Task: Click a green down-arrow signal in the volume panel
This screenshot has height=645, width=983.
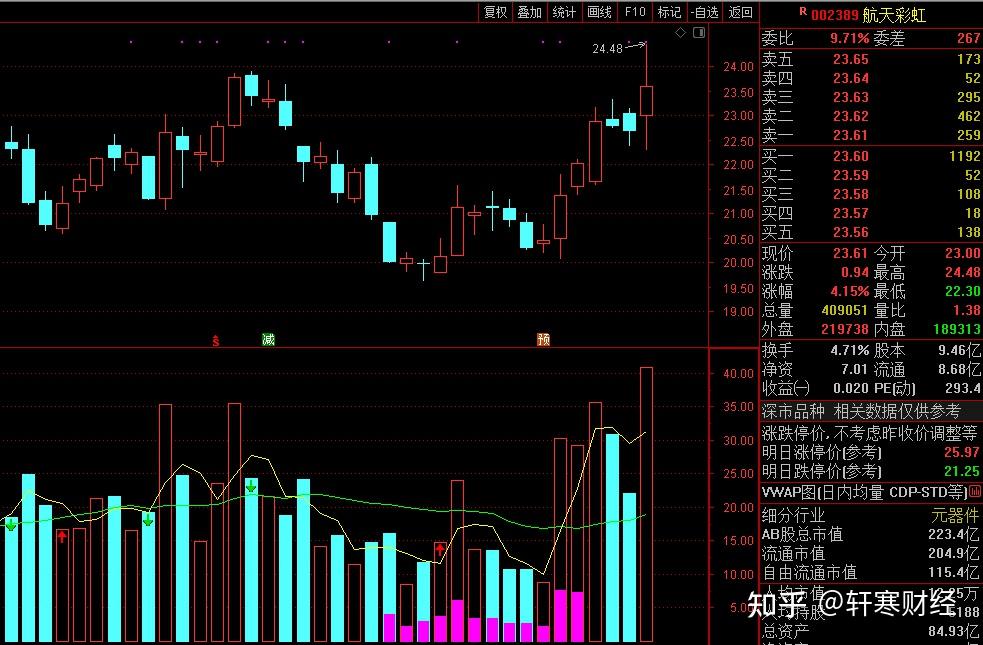Action: 148,518
